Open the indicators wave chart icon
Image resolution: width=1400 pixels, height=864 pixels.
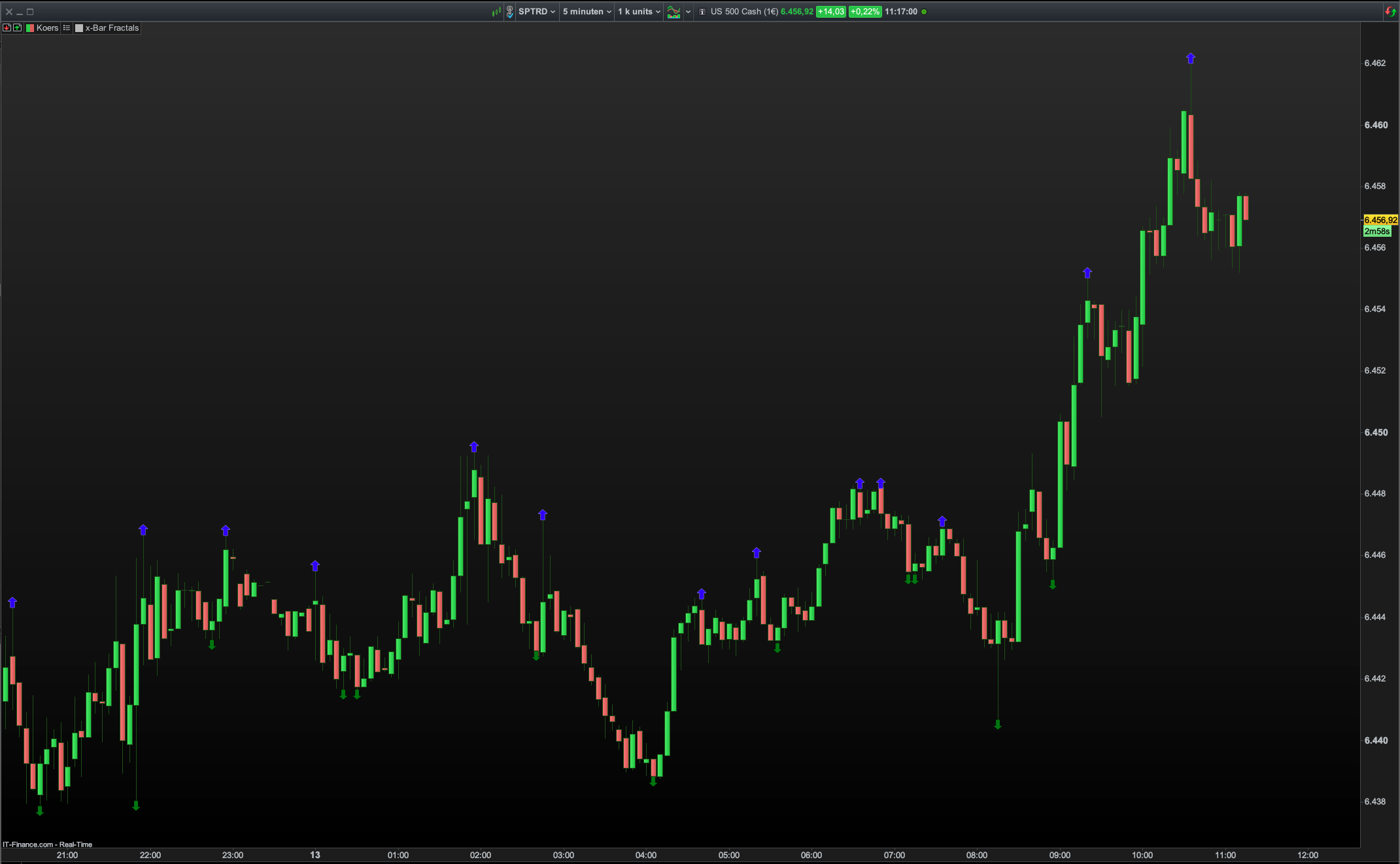coord(674,12)
